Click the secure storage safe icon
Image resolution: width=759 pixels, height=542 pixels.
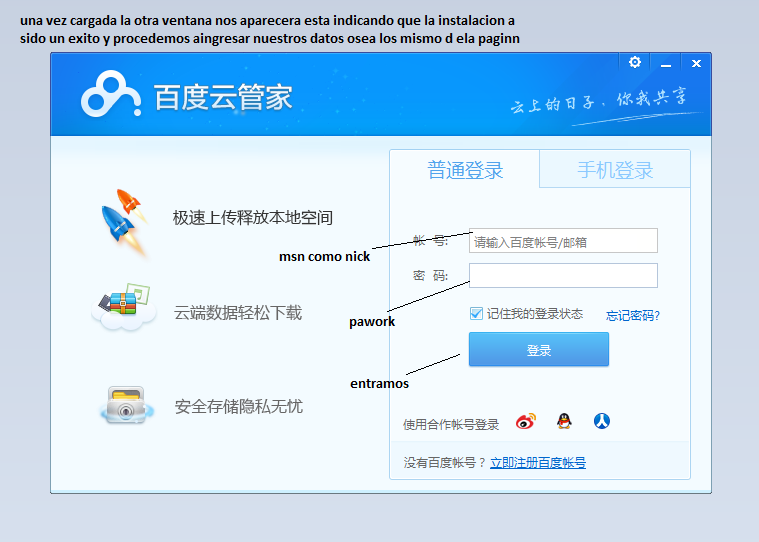coord(127,405)
